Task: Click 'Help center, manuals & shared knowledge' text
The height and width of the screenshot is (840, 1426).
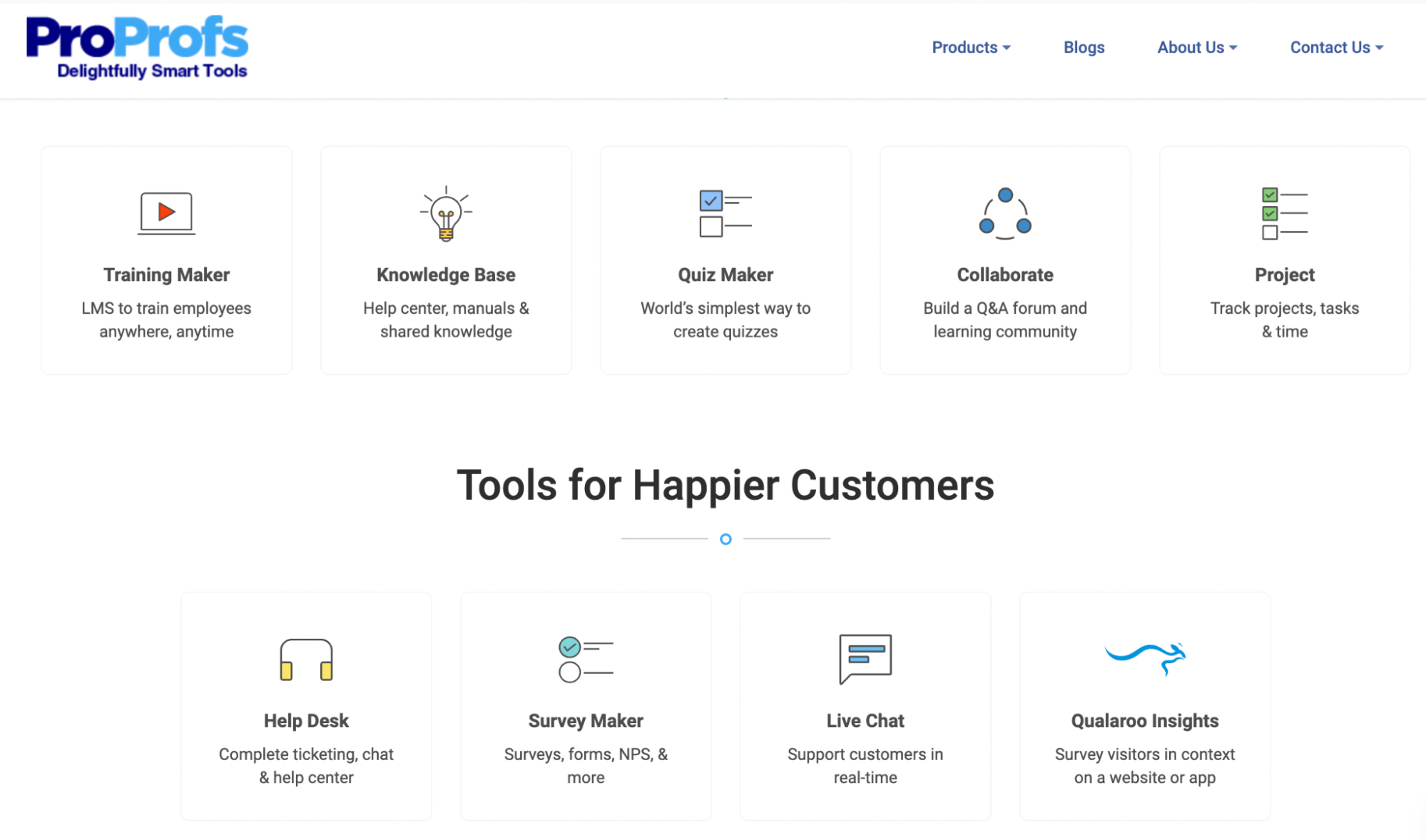Action: pyautogui.click(x=446, y=319)
